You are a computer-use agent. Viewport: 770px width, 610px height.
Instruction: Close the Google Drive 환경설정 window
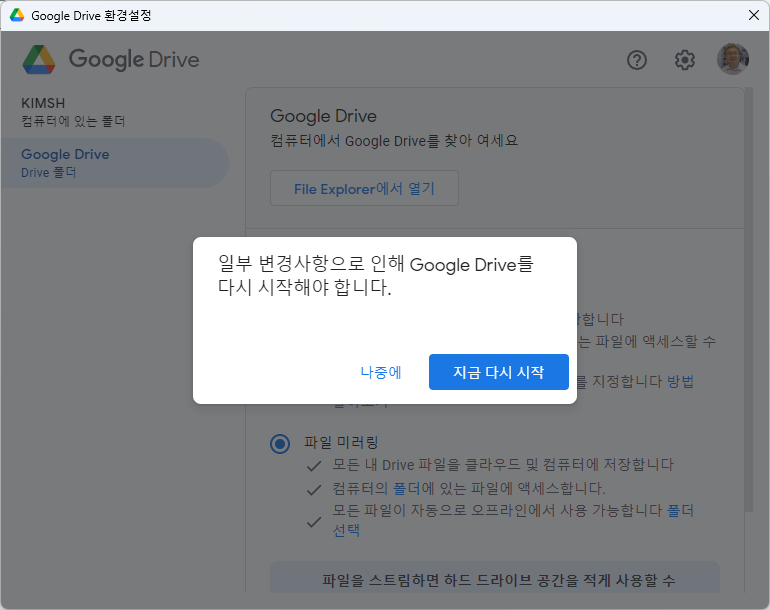point(753,15)
